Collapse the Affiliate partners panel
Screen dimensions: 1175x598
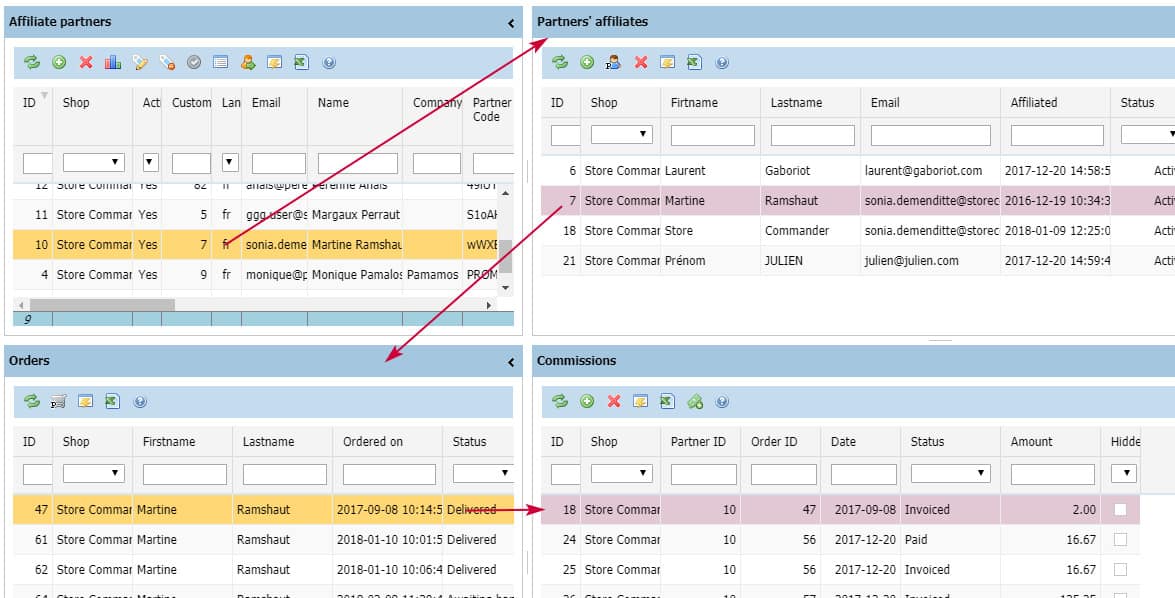[x=511, y=22]
